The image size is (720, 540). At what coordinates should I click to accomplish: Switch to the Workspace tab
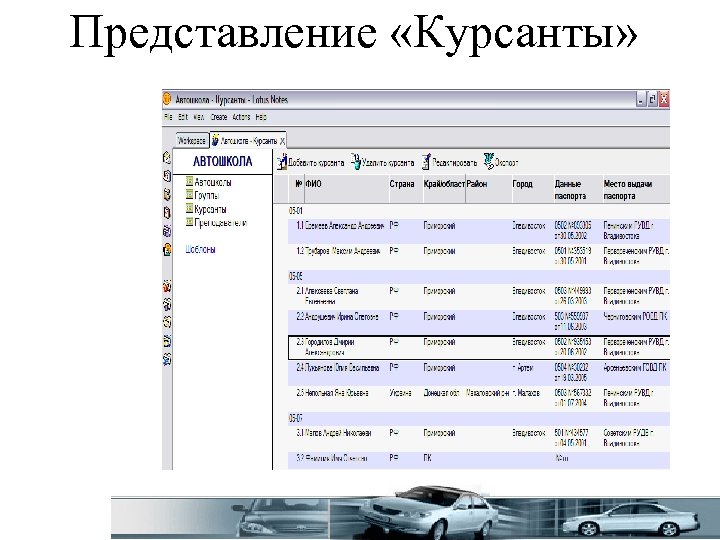pyautogui.click(x=191, y=141)
